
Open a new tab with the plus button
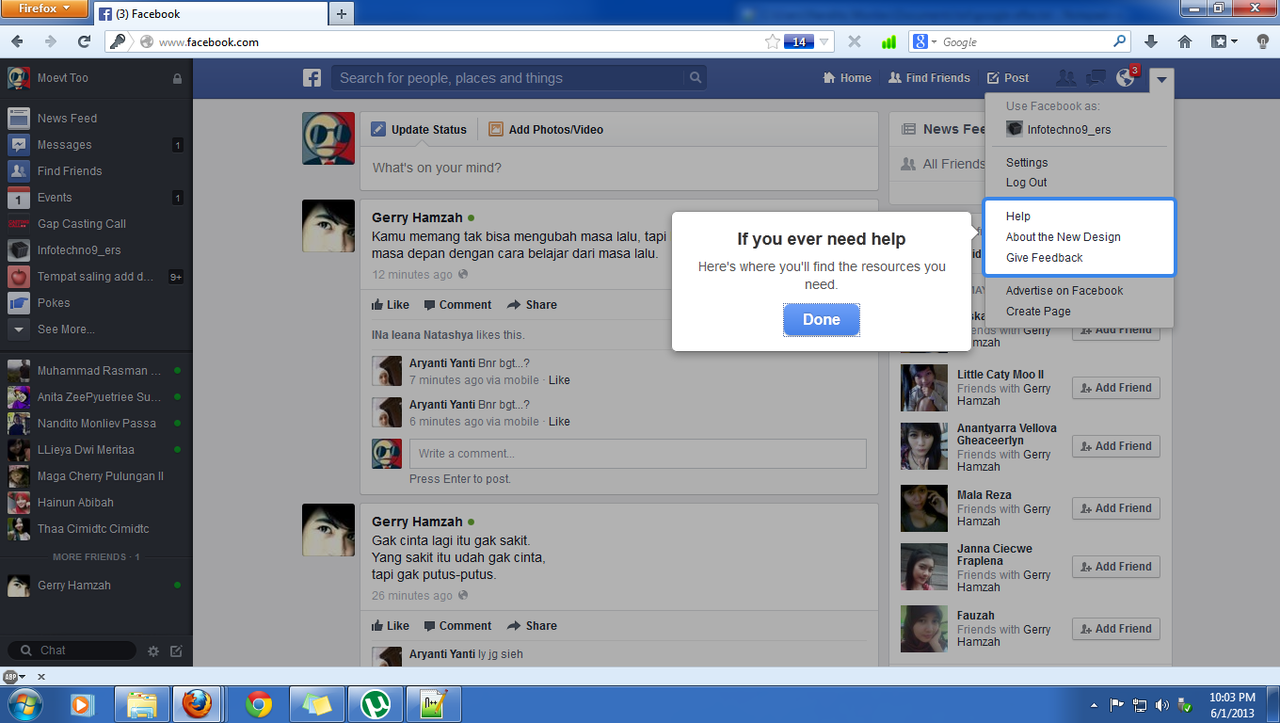coord(341,13)
